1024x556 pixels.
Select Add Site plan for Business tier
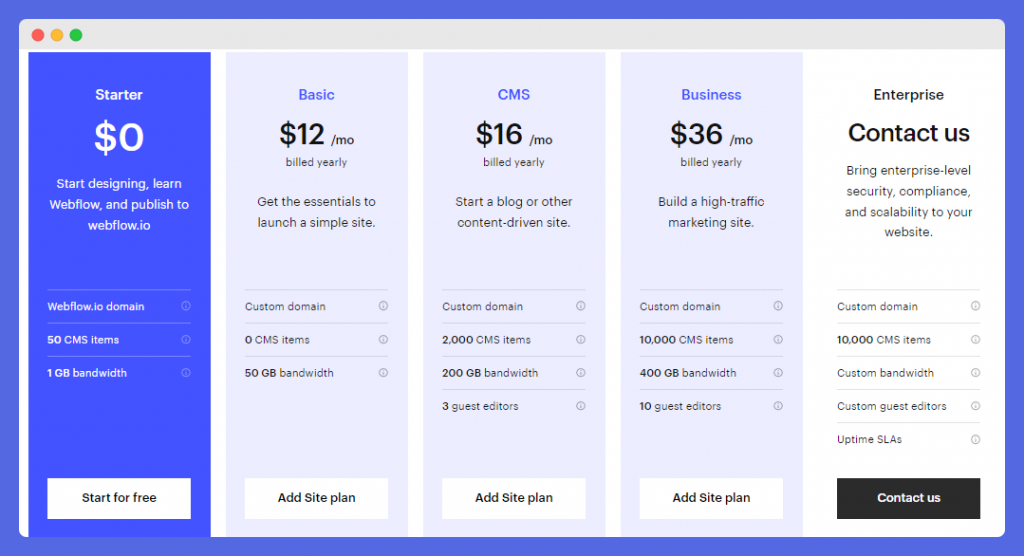[x=711, y=498]
